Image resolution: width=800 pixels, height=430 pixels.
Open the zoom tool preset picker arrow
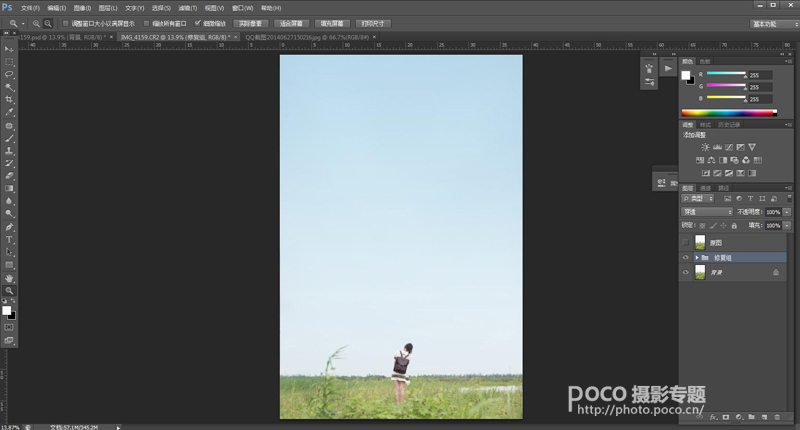(23, 23)
